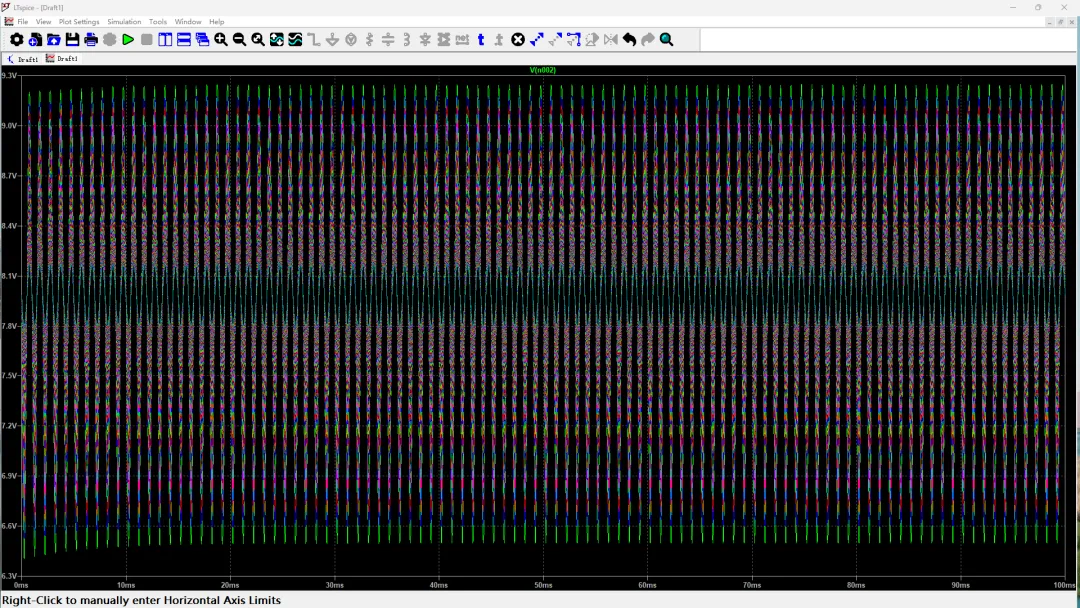Open the File menu

22,21
